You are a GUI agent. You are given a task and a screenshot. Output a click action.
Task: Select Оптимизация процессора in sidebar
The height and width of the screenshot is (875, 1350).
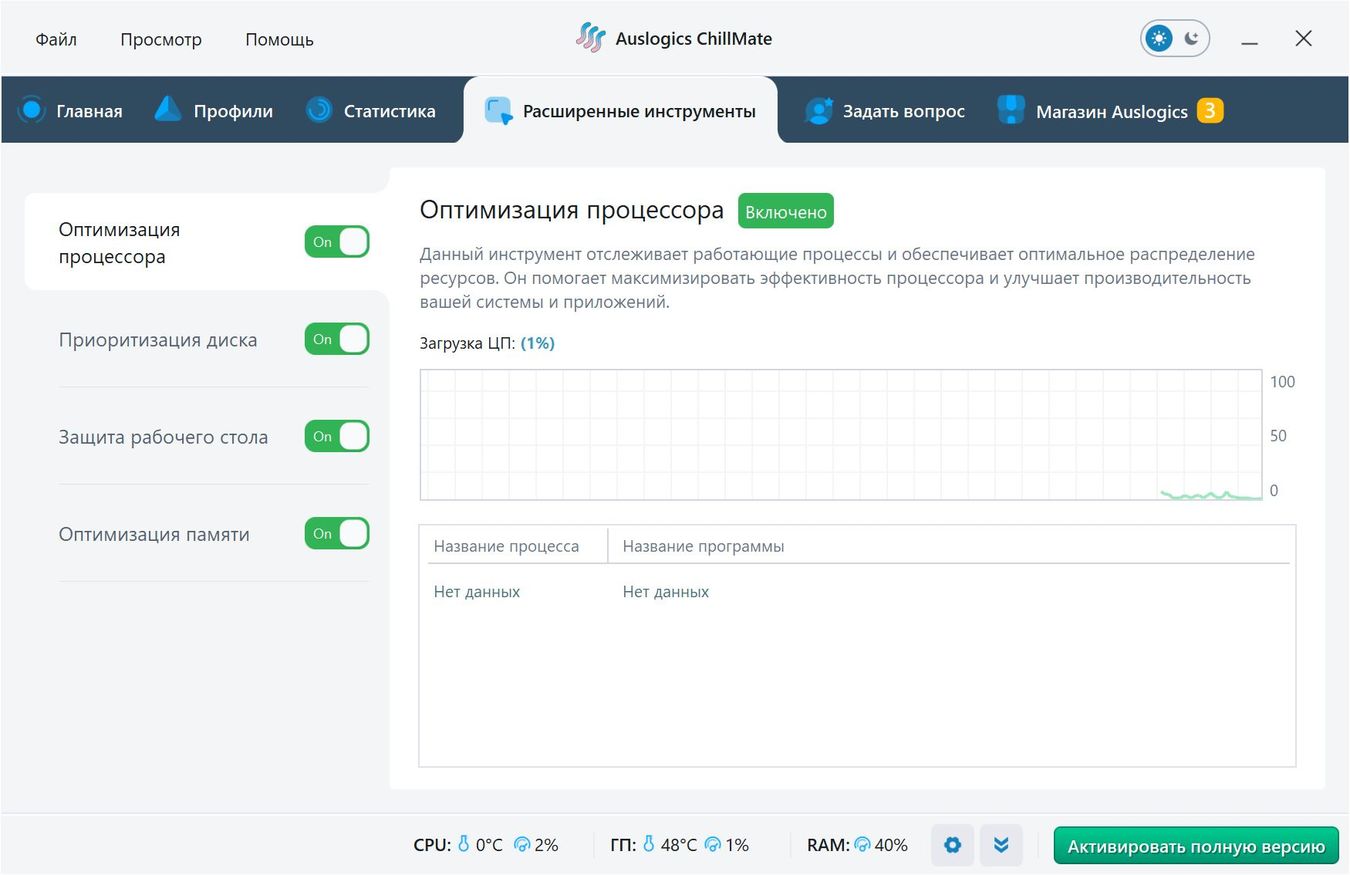coord(119,243)
